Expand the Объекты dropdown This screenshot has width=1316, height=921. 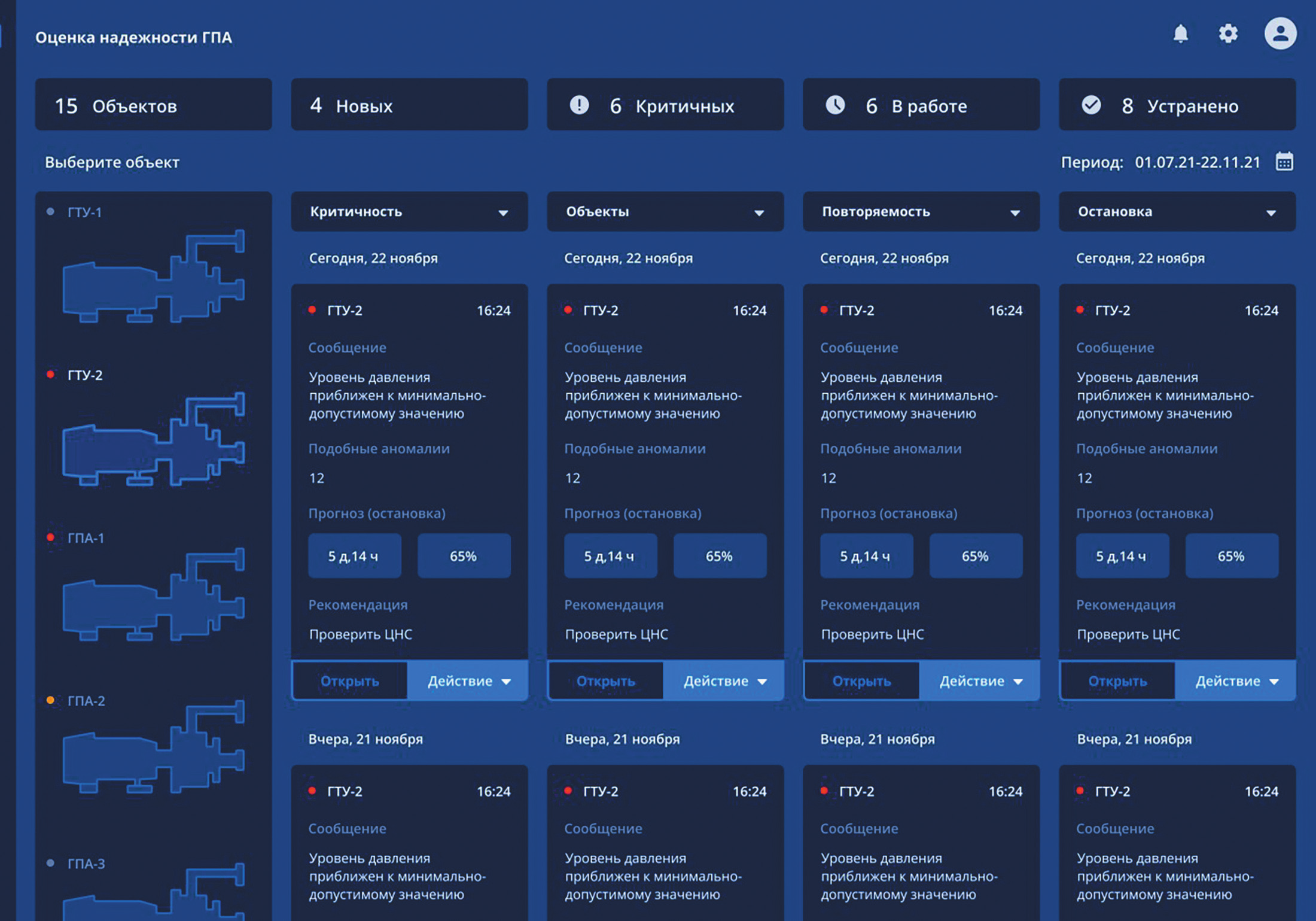[665, 212]
